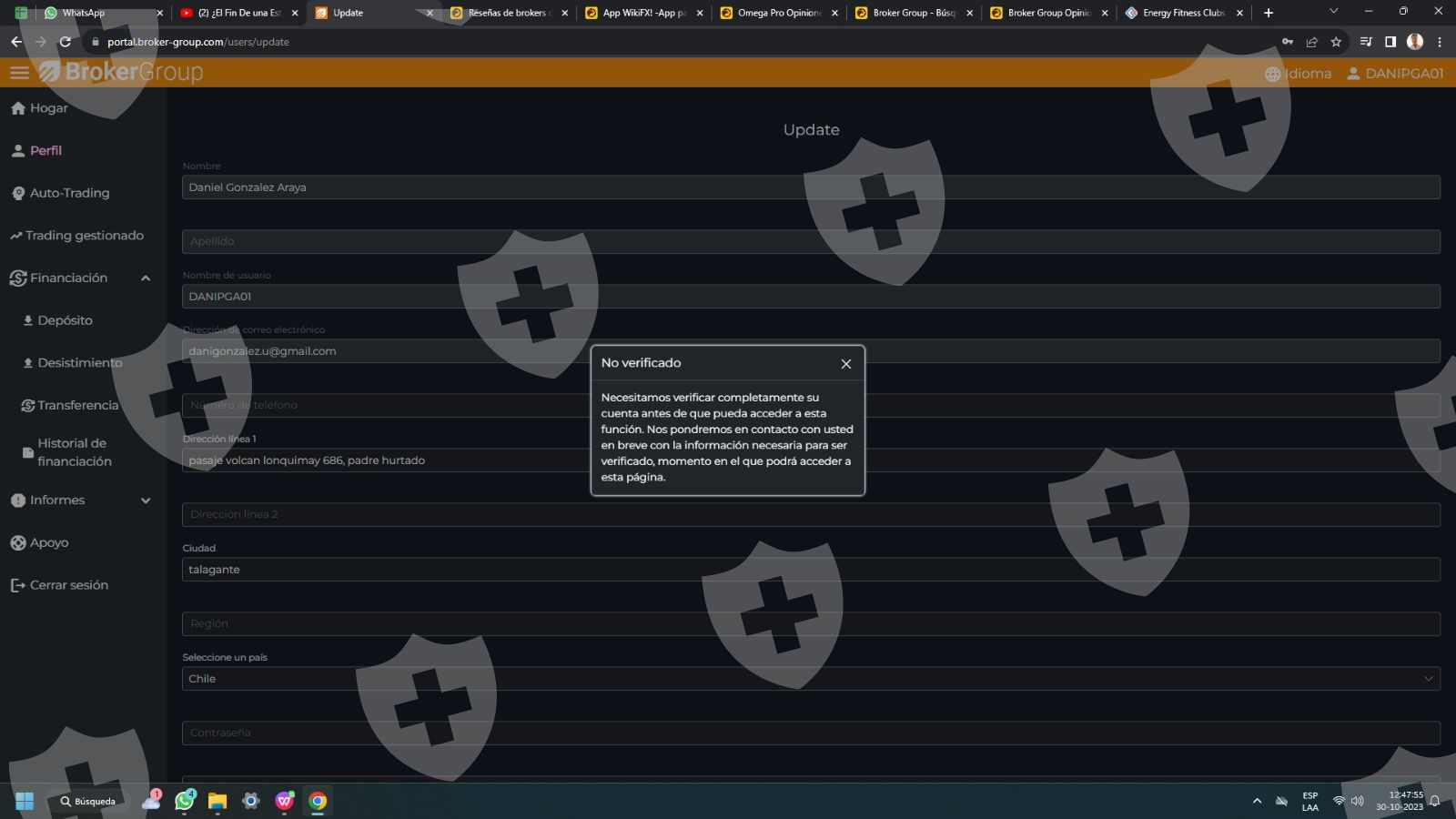
Task: Click the Apoyo support icon
Action: (18, 543)
